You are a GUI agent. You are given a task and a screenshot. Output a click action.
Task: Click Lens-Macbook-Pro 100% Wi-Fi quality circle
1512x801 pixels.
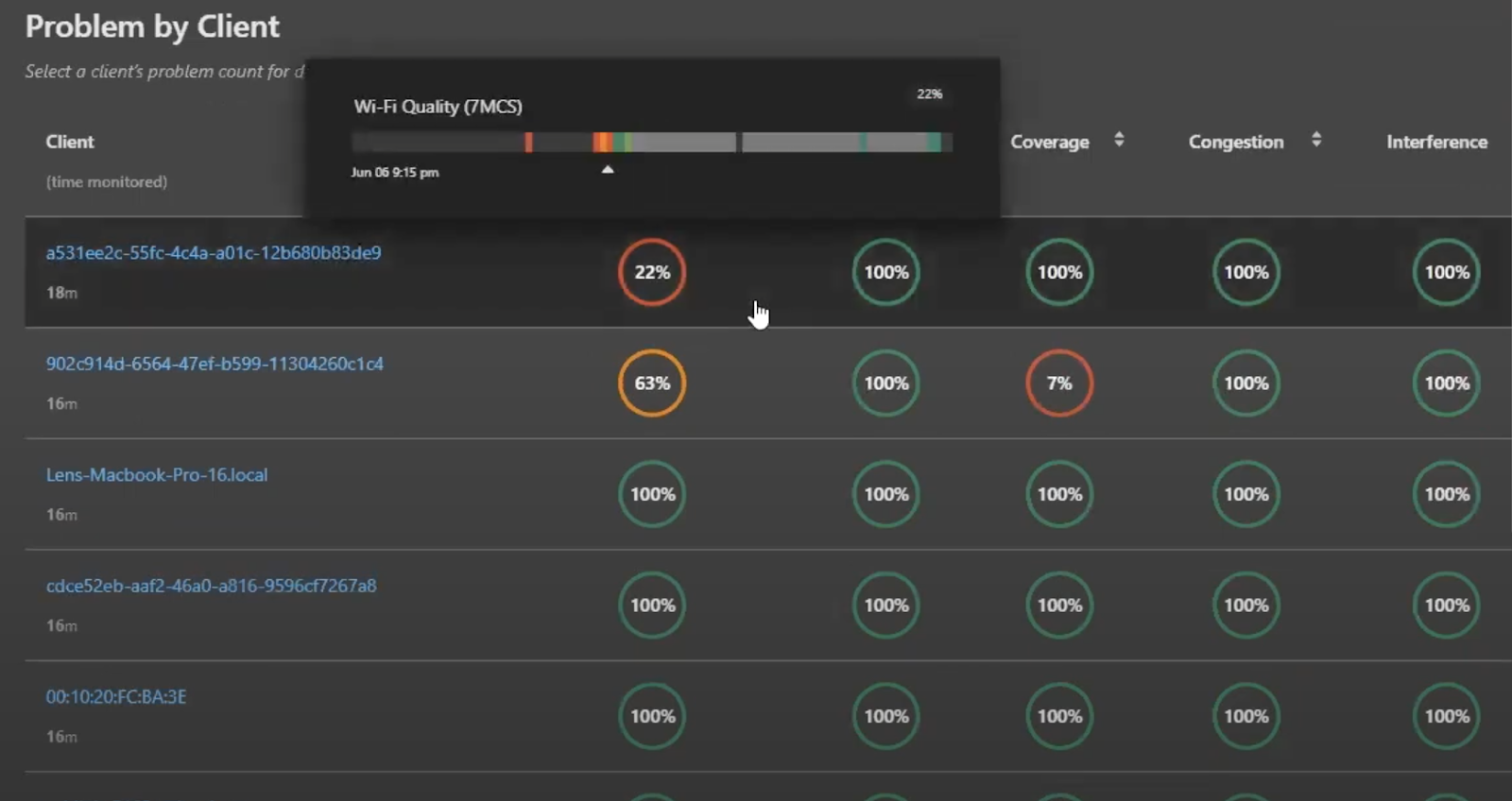[652, 494]
